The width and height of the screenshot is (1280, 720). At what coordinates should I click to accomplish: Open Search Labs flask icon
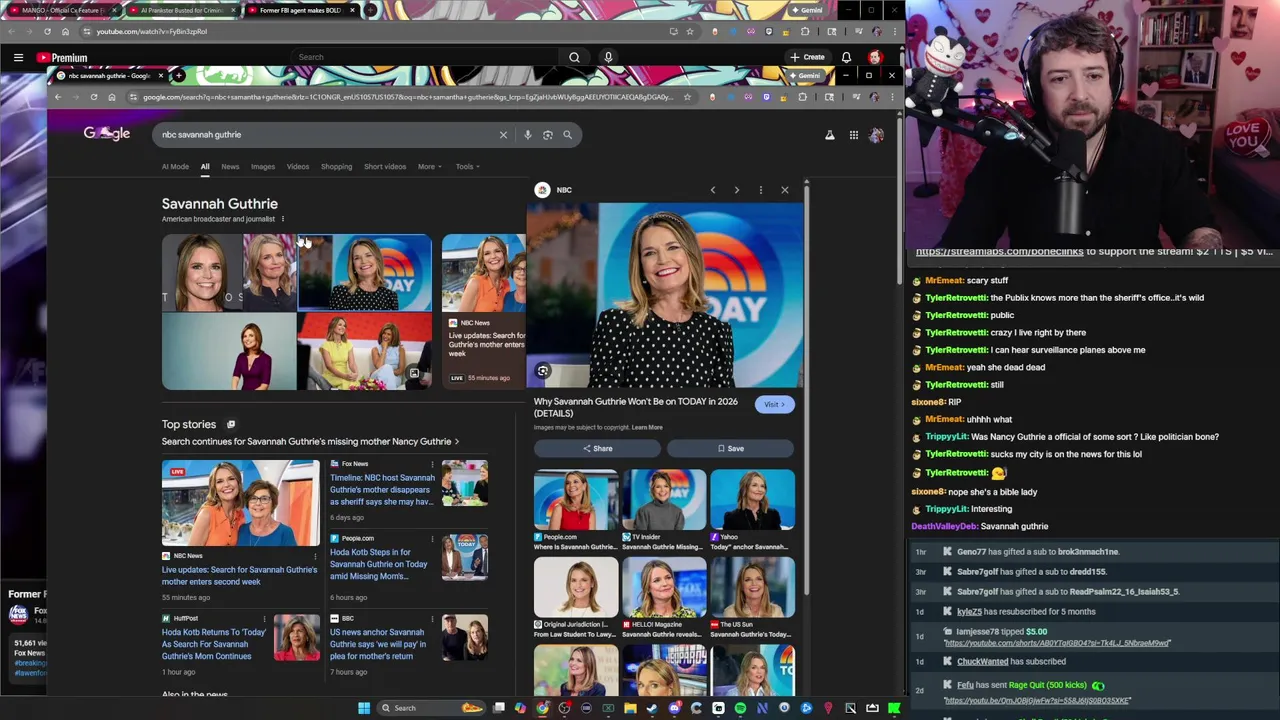point(829,135)
